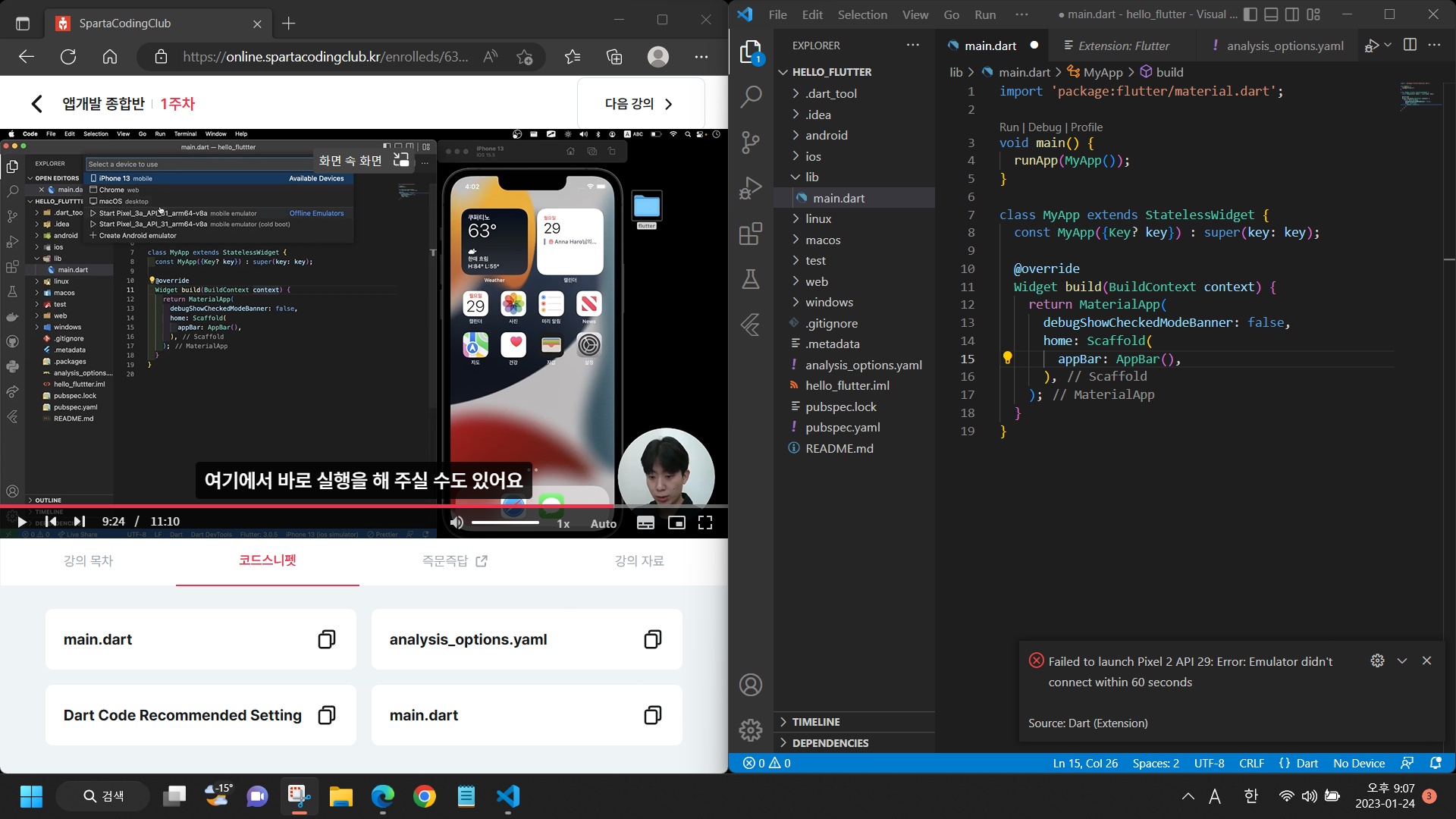The image size is (1456, 819).
Task: Adjust the video volume slider
Action: tap(505, 522)
